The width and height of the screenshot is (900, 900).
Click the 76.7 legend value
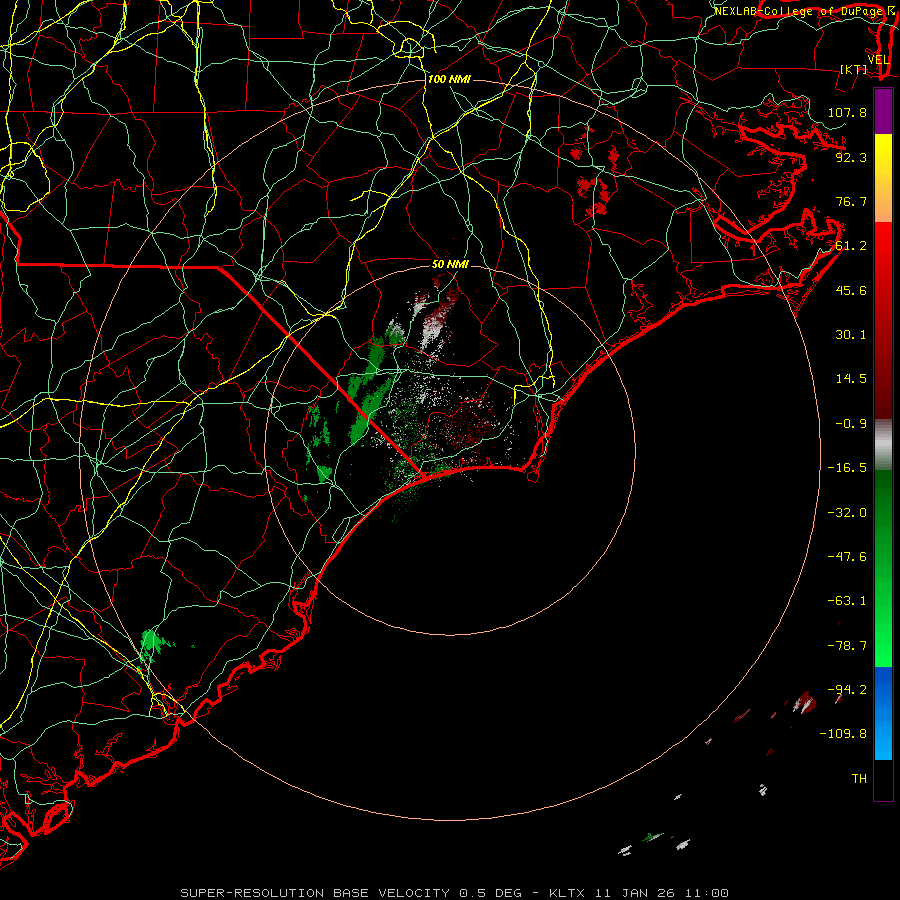click(x=851, y=201)
